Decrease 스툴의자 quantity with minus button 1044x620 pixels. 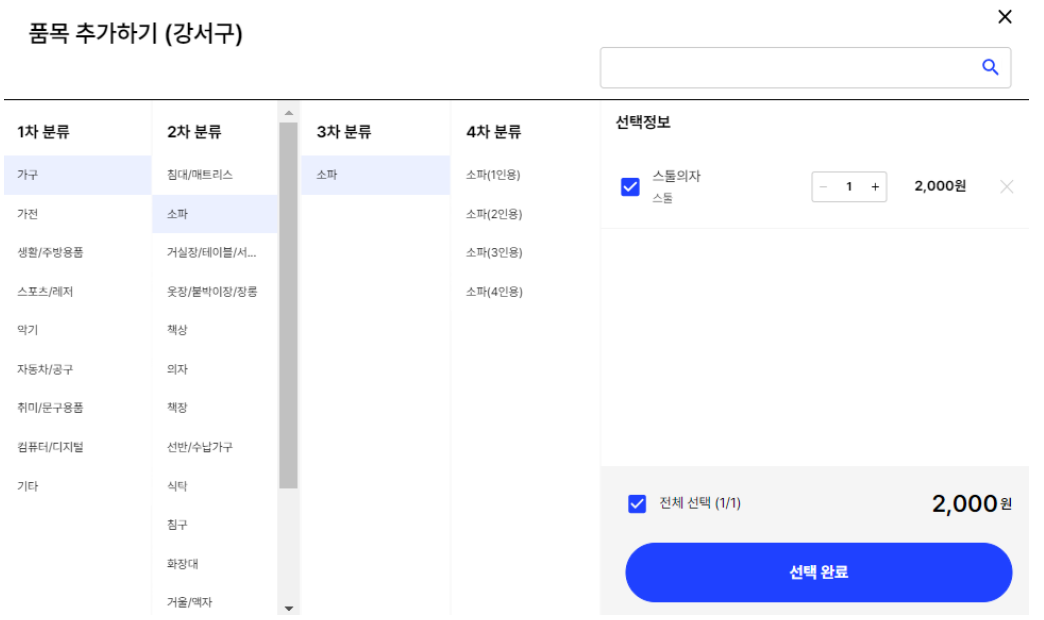pos(824,187)
